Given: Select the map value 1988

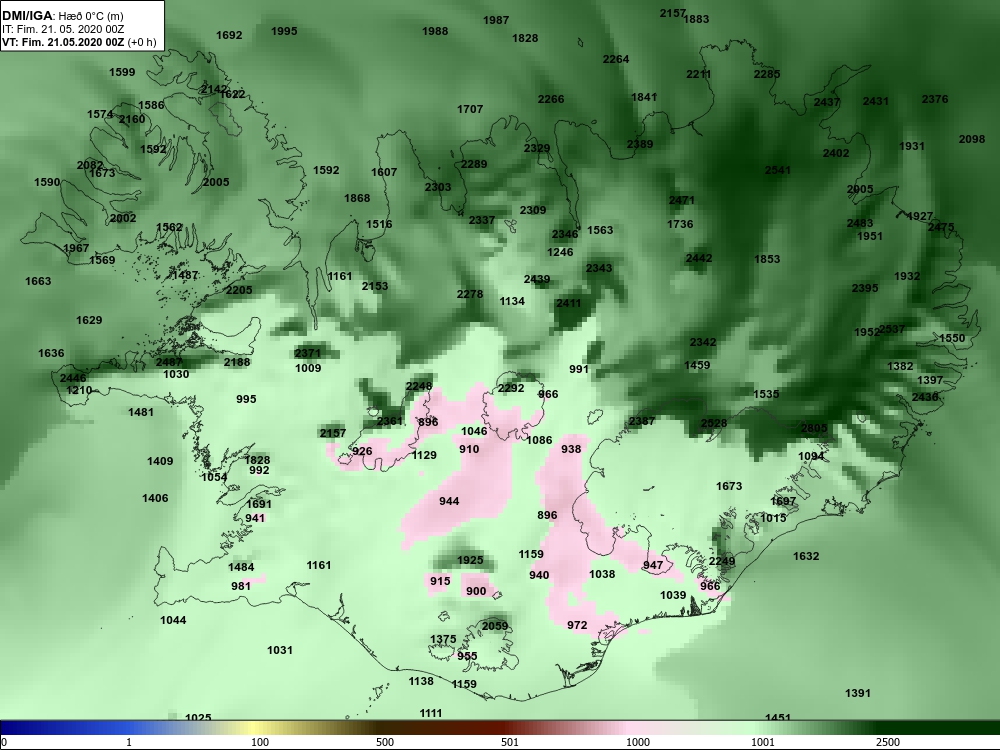Looking at the screenshot, I should pyautogui.click(x=435, y=31).
